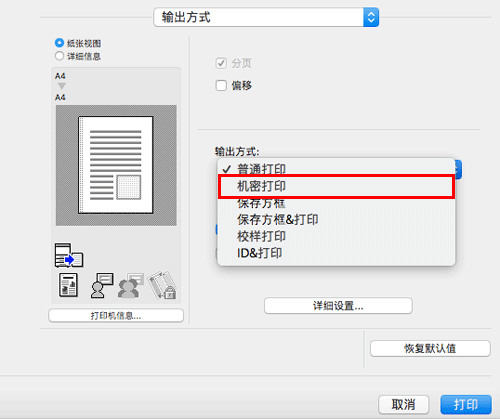Screen dimensions: 500x419
Task: Click the document layout icon below the preview
Action: click(68, 285)
